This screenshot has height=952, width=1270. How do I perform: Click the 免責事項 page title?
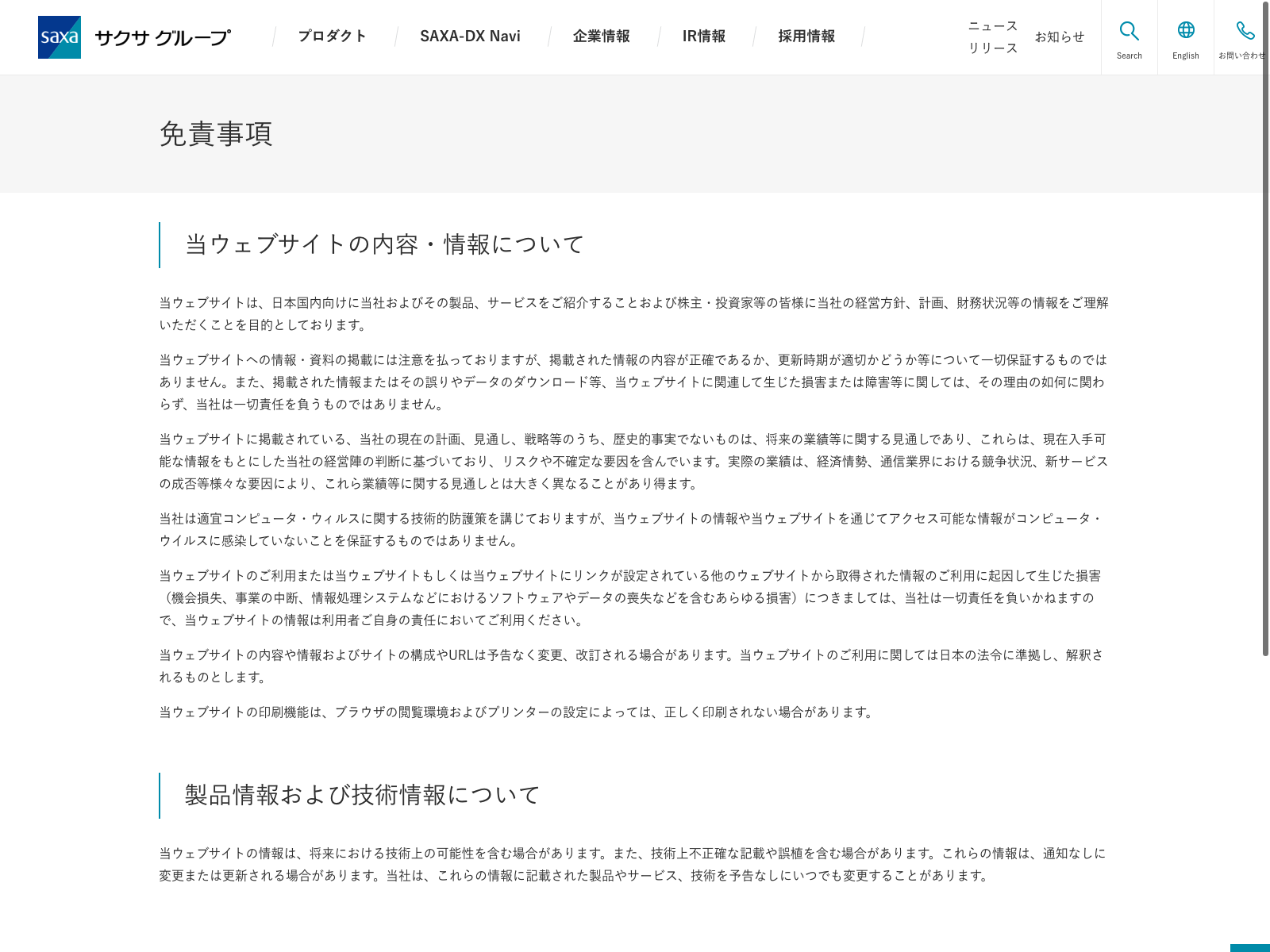coord(216,134)
